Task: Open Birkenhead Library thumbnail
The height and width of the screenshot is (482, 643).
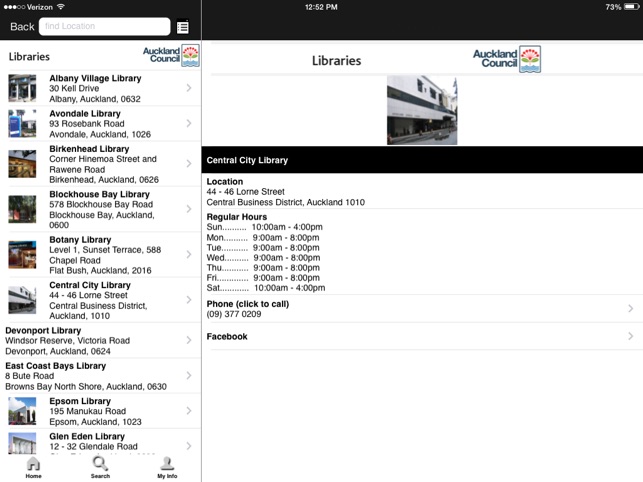Action: click(x=22, y=164)
